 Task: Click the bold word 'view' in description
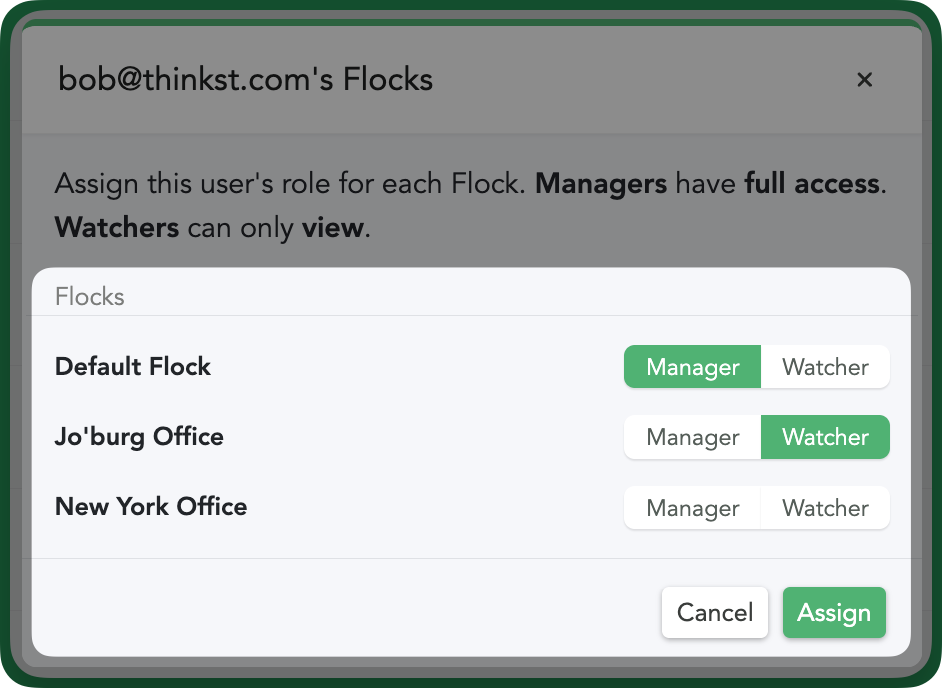[333, 228]
